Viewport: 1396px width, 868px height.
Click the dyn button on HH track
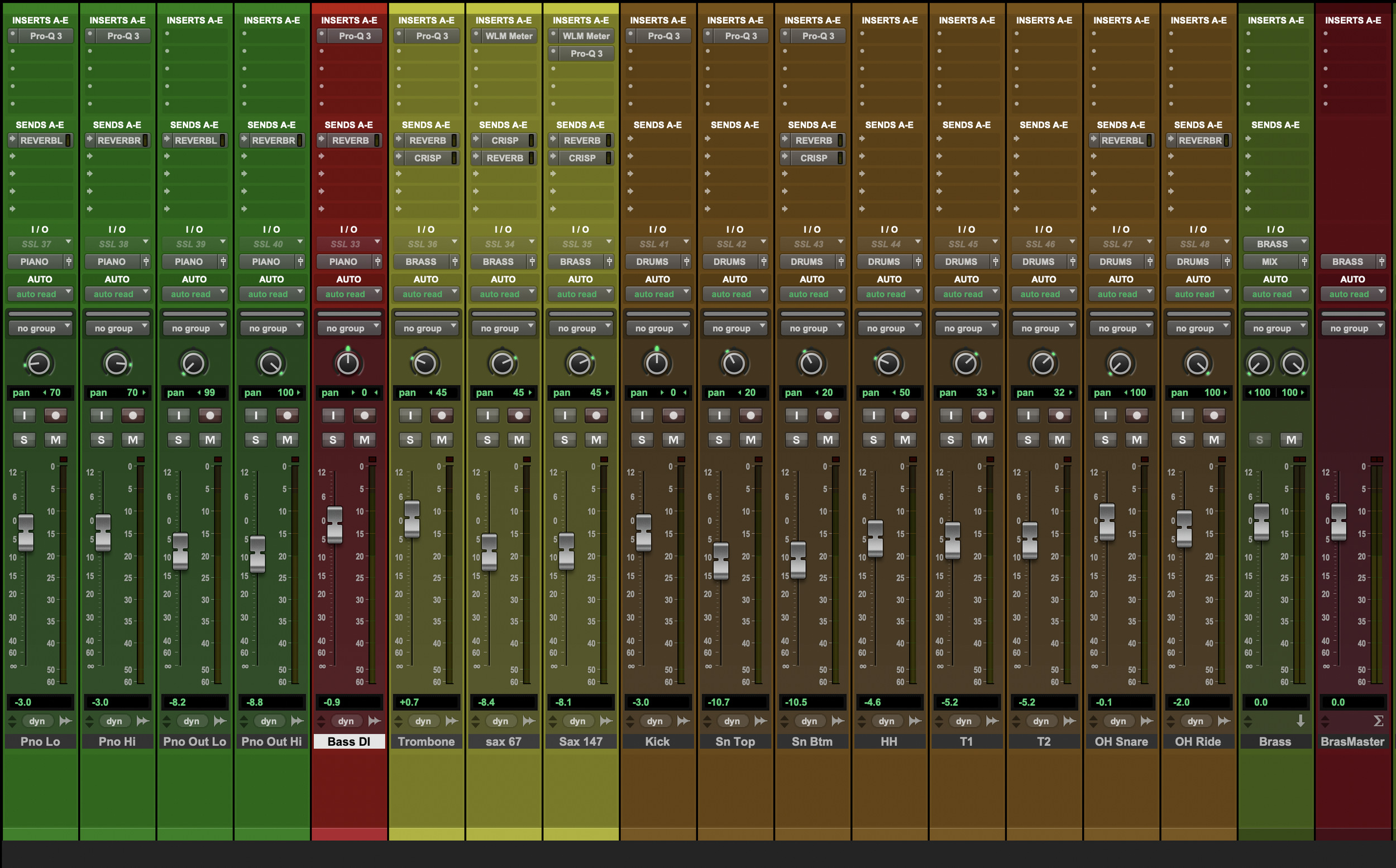(x=886, y=721)
